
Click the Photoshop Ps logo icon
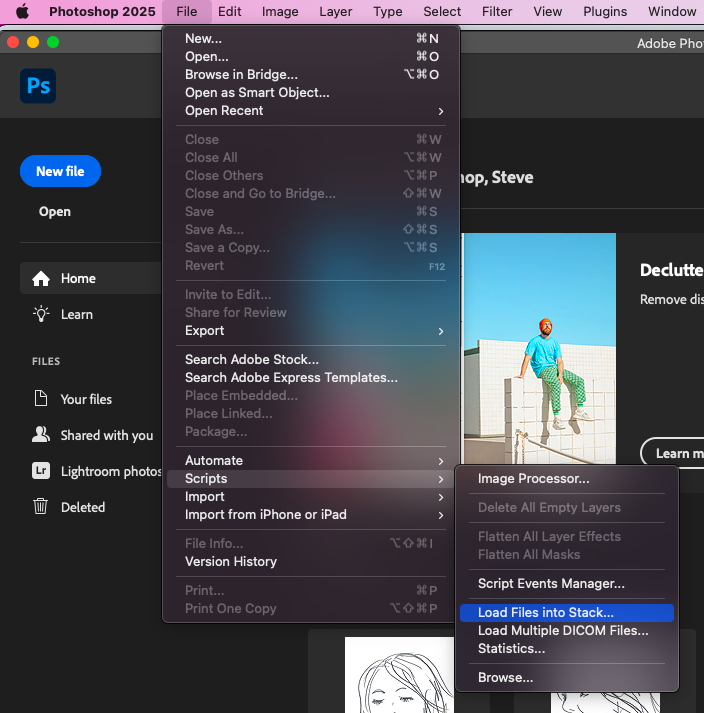tap(38, 87)
